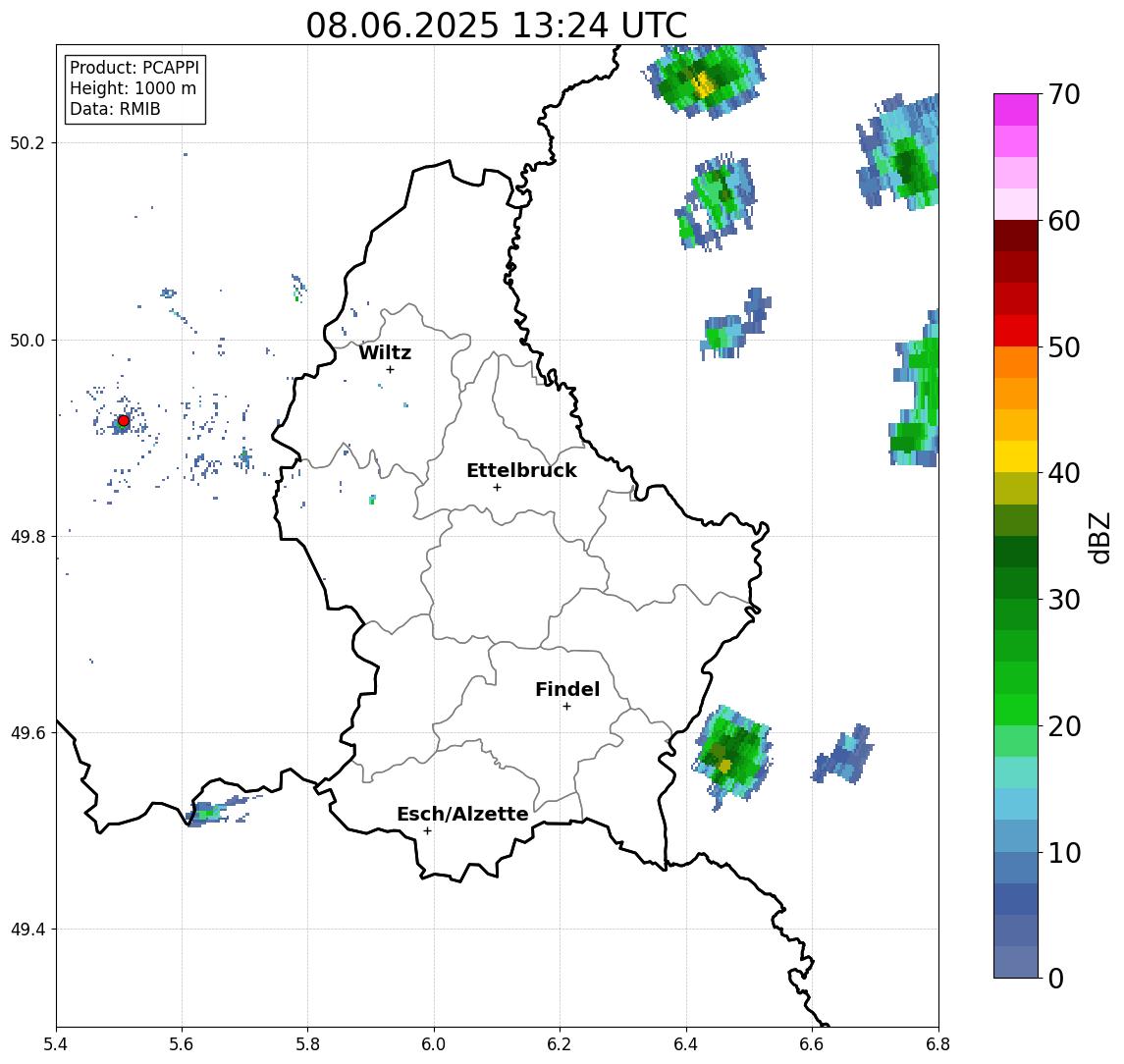1124x1064 pixels.
Task: Click the 50 tick label on colorbar
Action: (x=1064, y=347)
